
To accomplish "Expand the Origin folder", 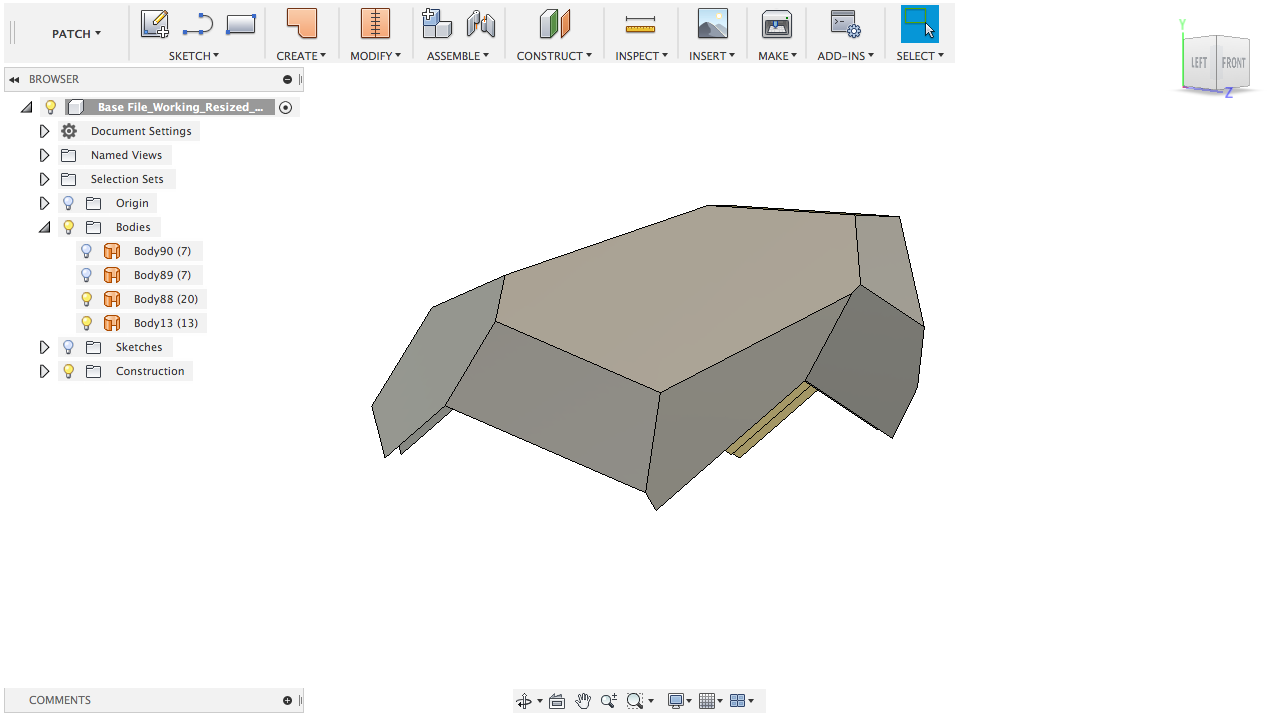I will tap(44, 203).
